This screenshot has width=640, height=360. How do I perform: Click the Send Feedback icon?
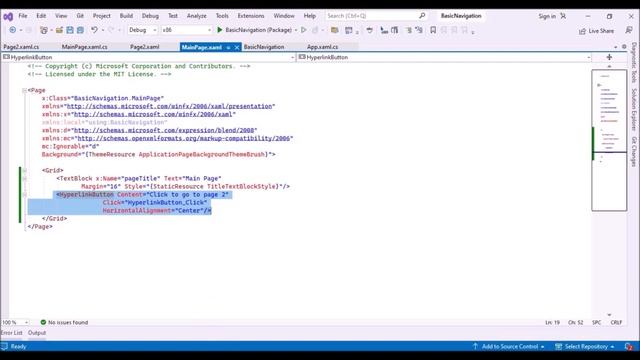[x=629, y=31]
